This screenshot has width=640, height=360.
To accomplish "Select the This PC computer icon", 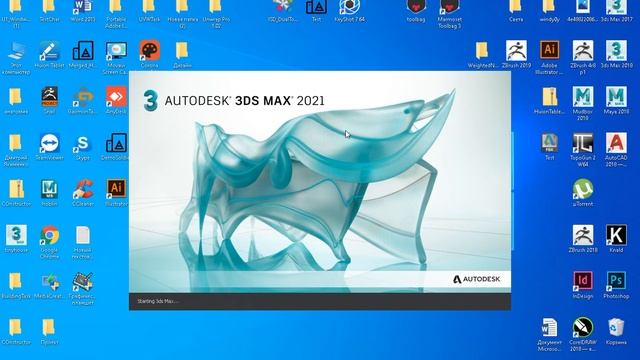I will click(16, 57).
